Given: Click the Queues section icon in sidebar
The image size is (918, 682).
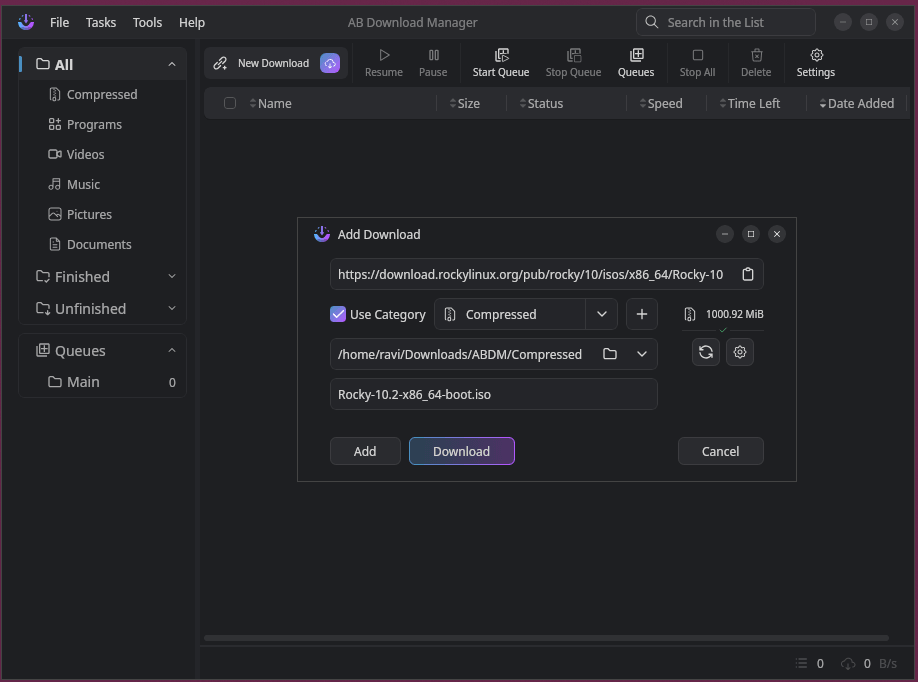Looking at the screenshot, I should coord(42,351).
